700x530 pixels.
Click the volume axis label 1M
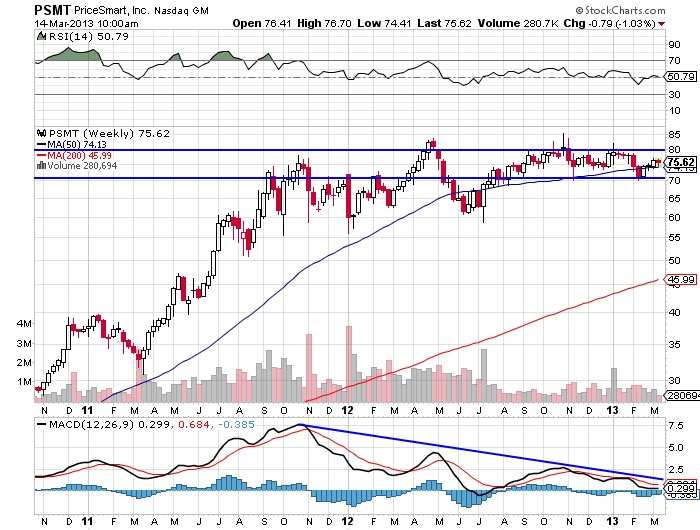coord(24,382)
